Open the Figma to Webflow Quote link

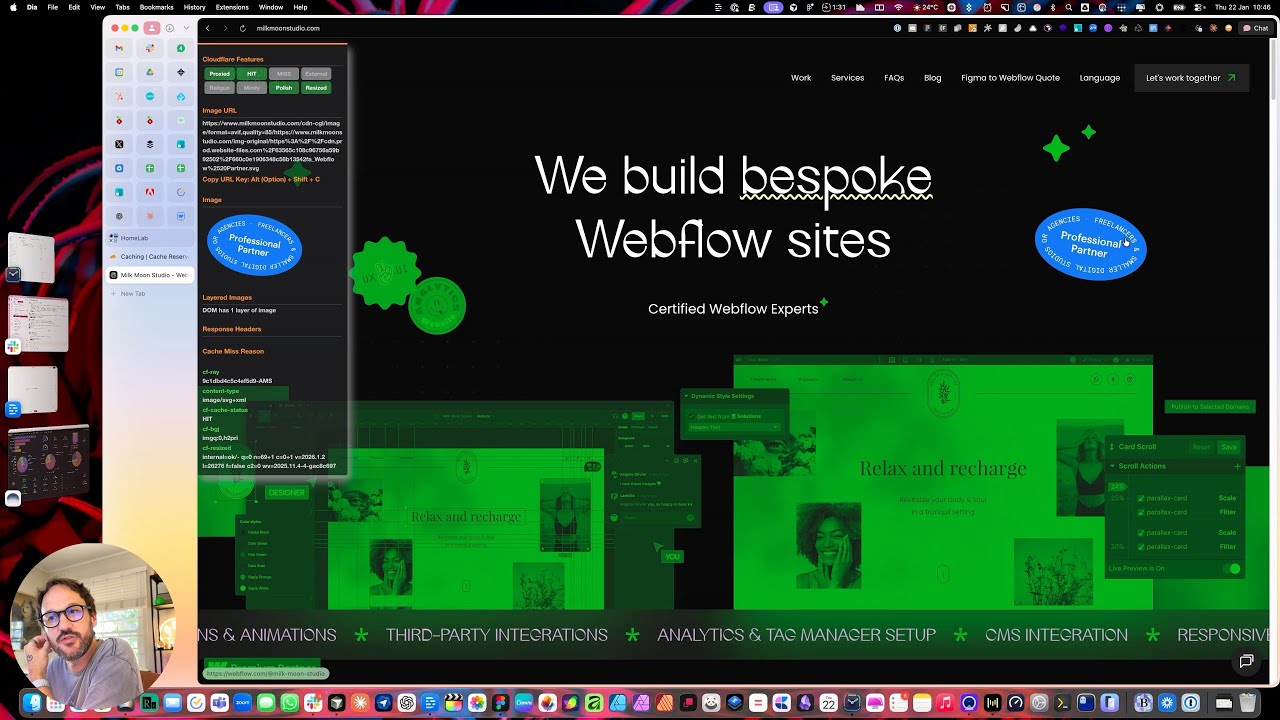coord(1010,78)
